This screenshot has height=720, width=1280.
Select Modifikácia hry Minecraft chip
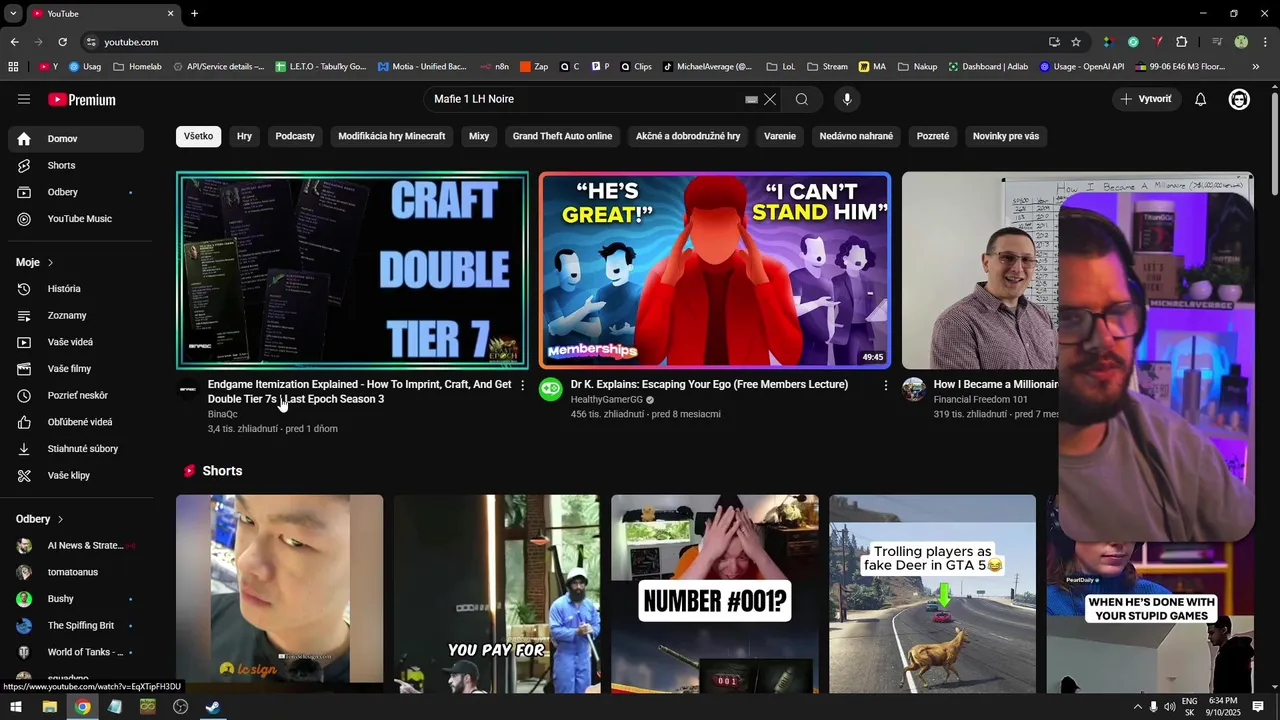pos(392,136)
